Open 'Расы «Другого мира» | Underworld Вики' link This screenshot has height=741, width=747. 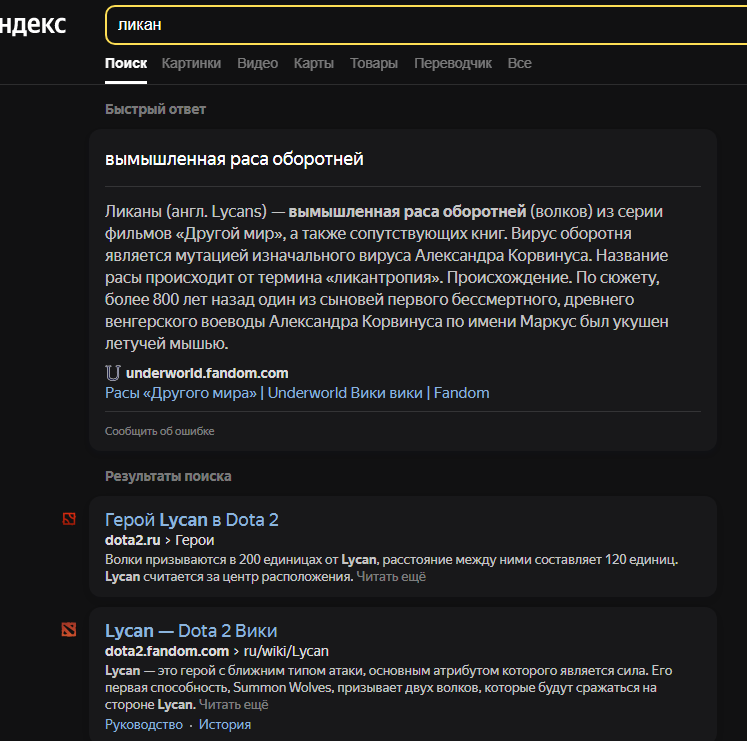(297, 393)
